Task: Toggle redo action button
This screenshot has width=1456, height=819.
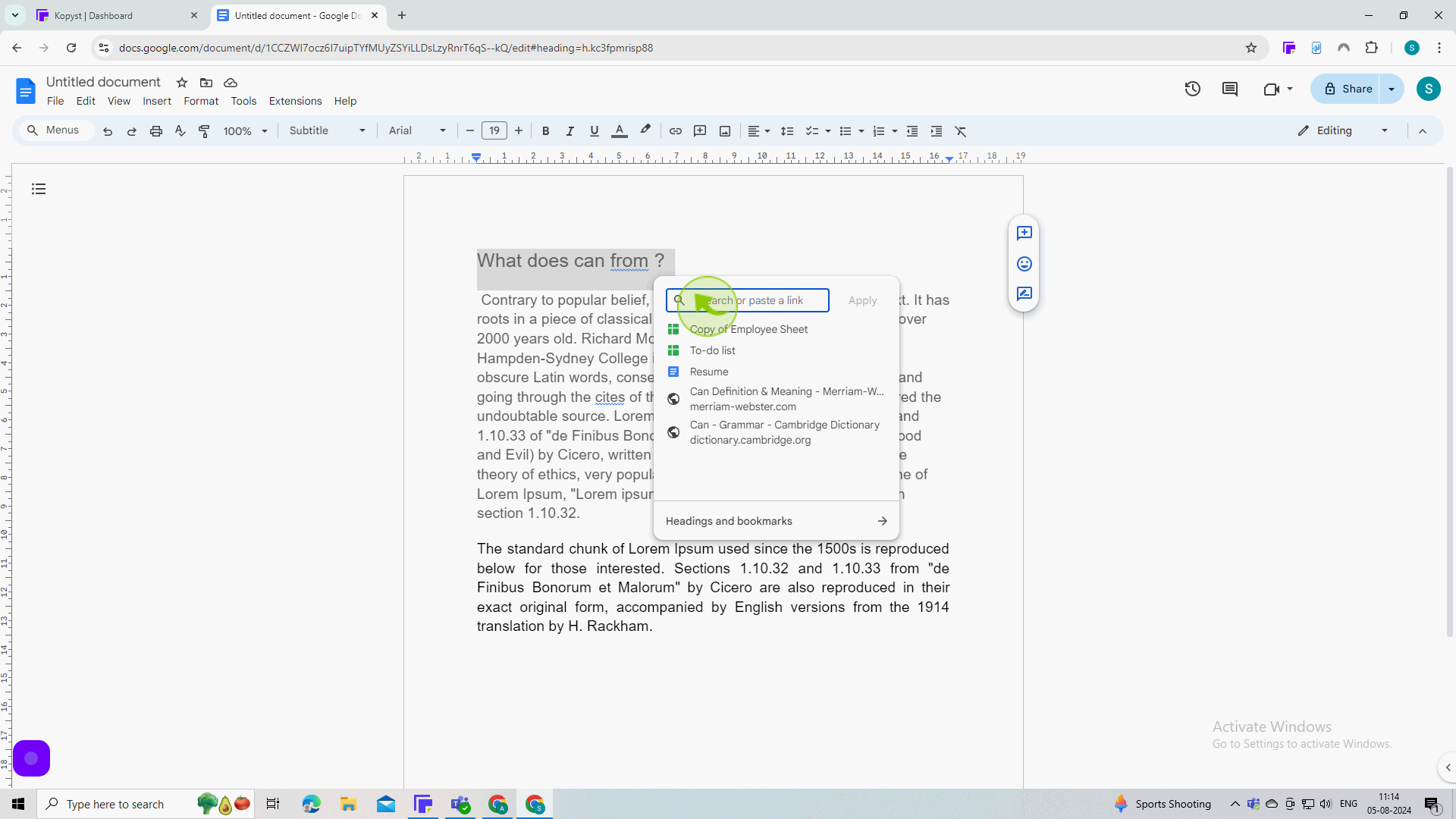Action: pos(131,131)
